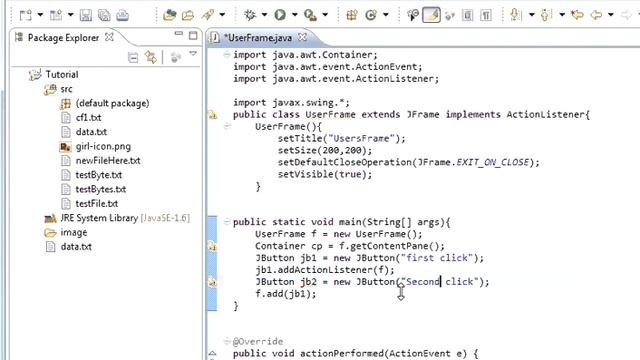Select the src folder
The height and width of the screenshot is (360, 640).
pyautogui.click(x=66, y=89)
